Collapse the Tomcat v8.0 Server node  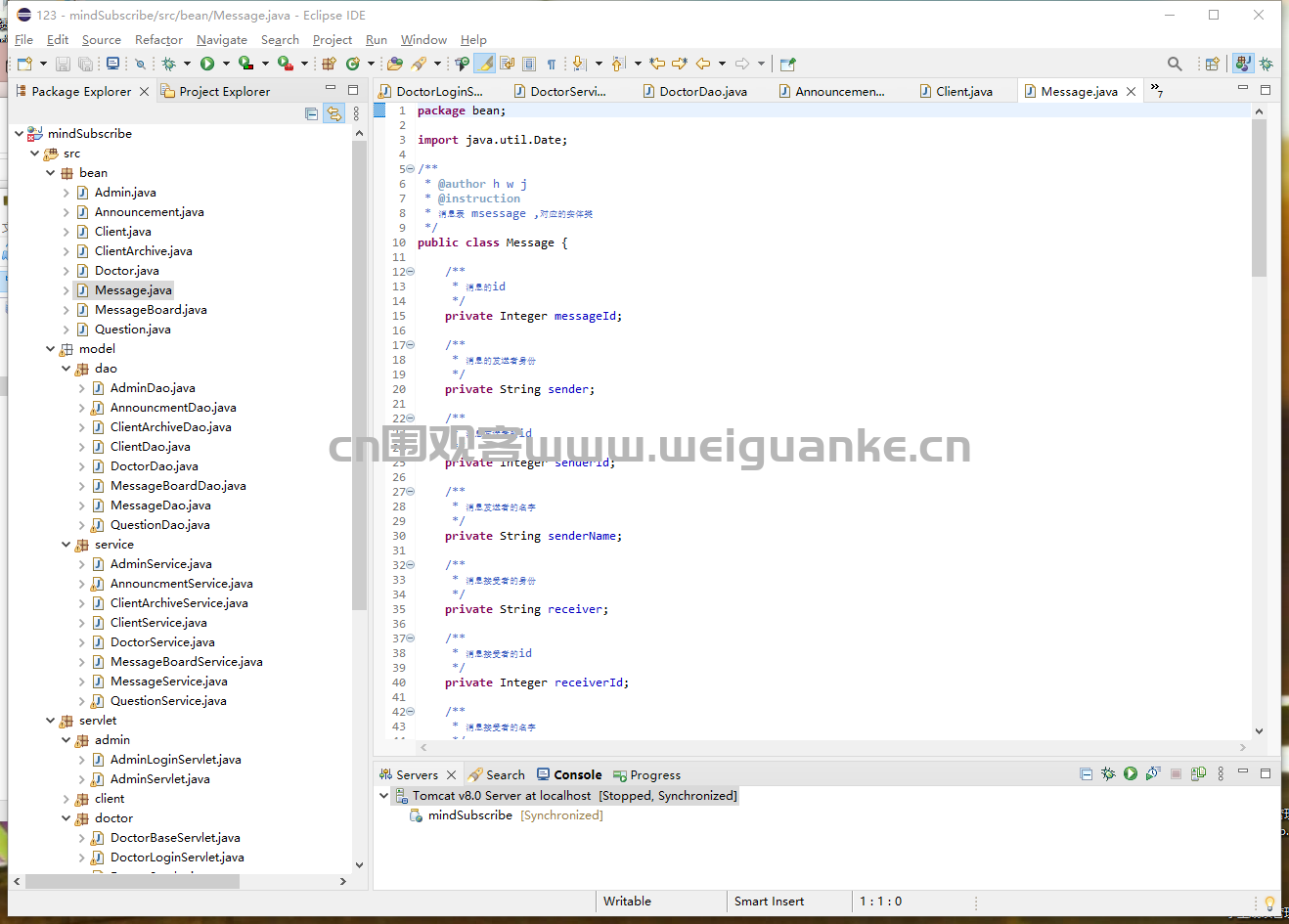point(383,795)
